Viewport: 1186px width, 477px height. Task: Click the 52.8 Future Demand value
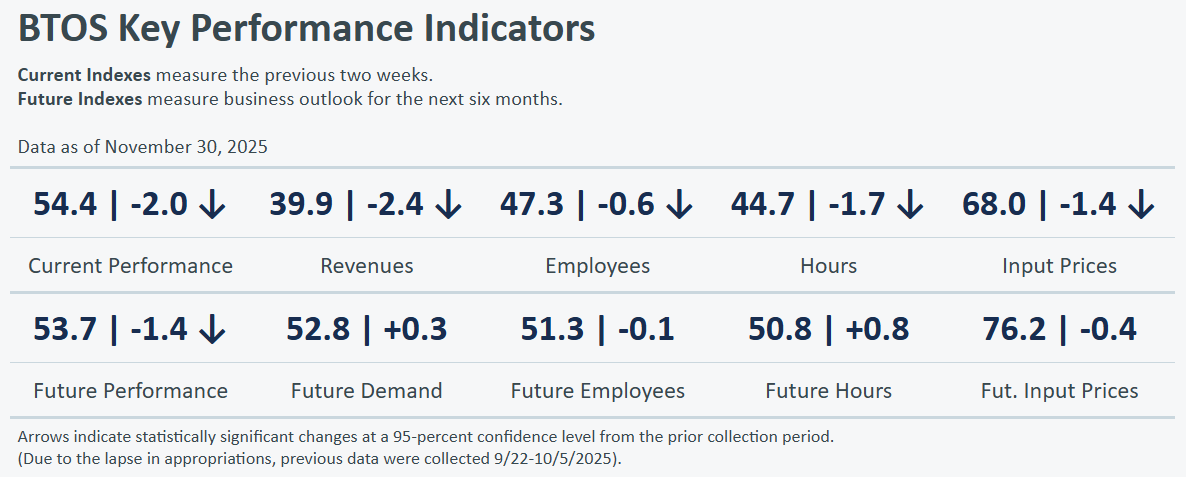(x=315, y=329)
